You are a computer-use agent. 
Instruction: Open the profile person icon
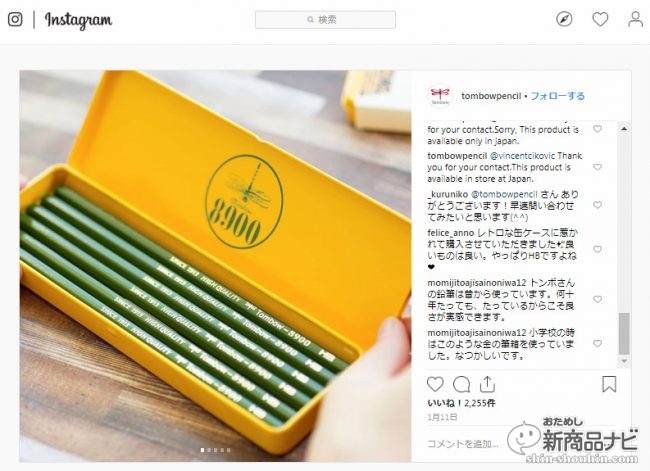tap(635, 19)
